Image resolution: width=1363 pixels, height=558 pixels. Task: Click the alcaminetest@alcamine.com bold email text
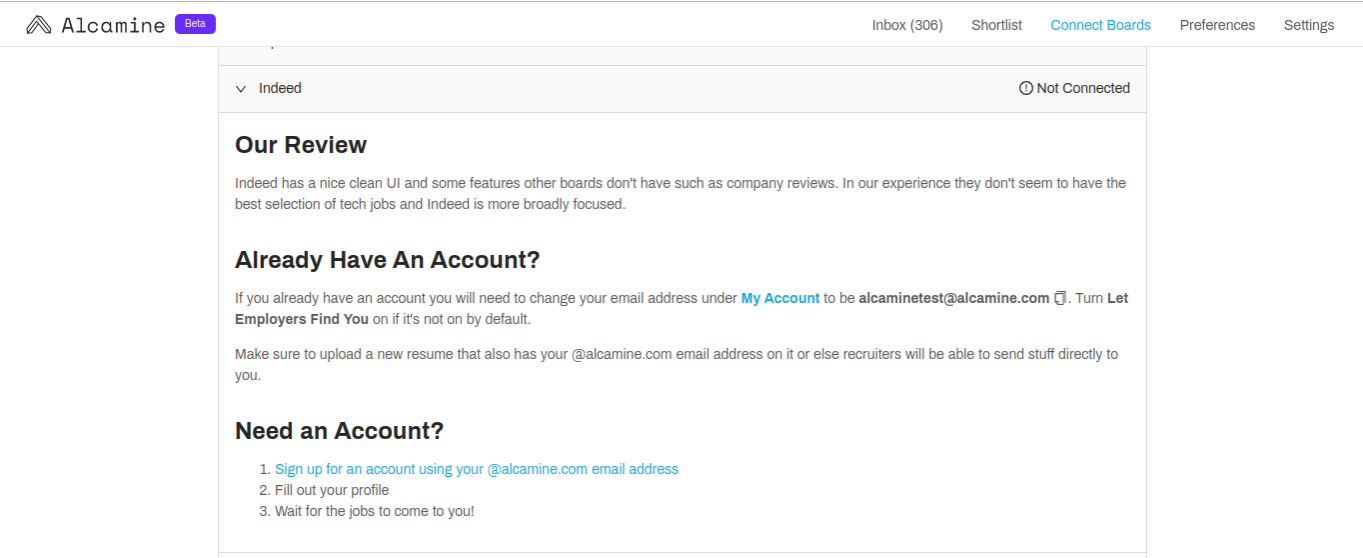pos(954,298)
